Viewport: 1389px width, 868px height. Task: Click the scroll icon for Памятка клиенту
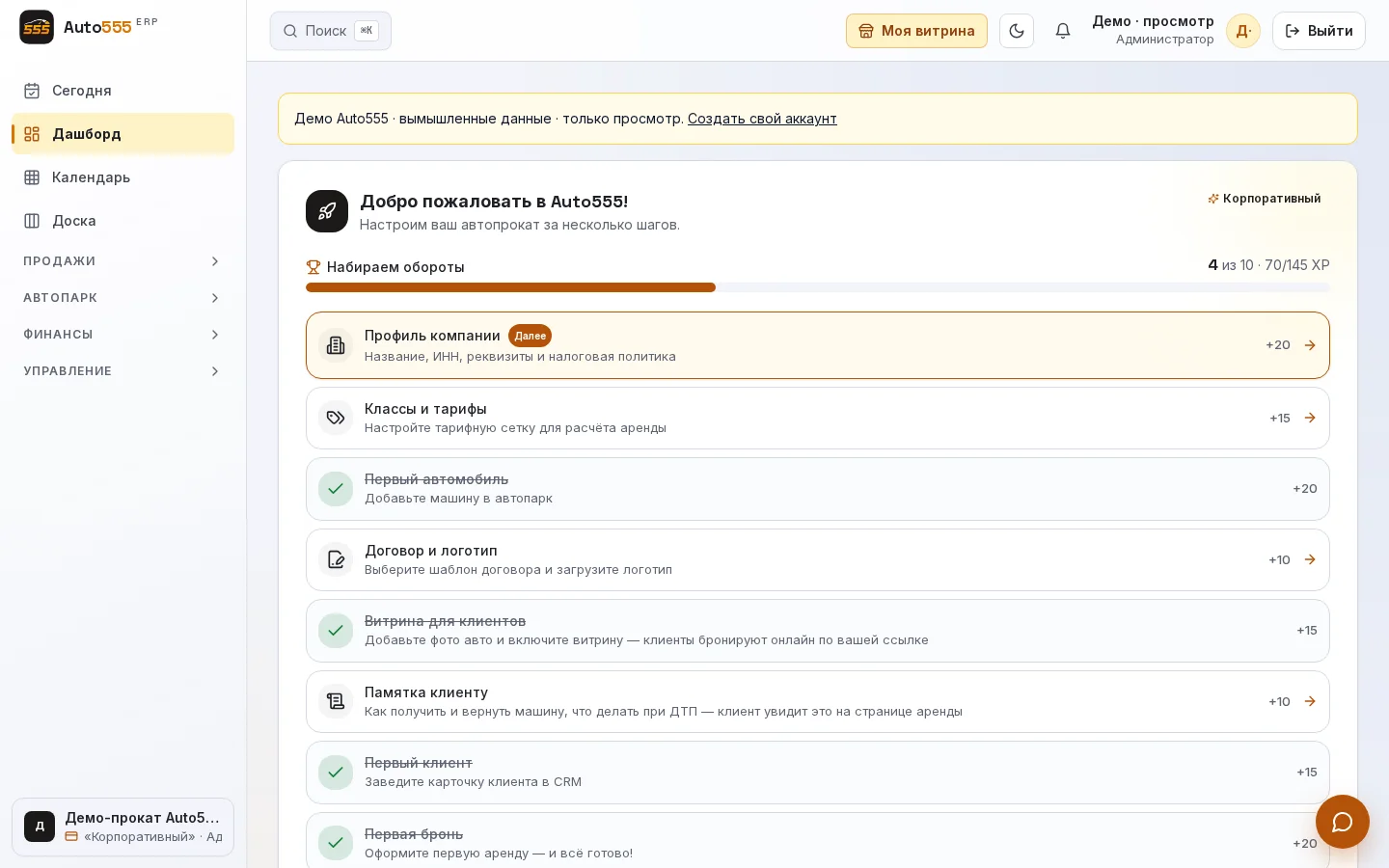(x=336, y=701)
